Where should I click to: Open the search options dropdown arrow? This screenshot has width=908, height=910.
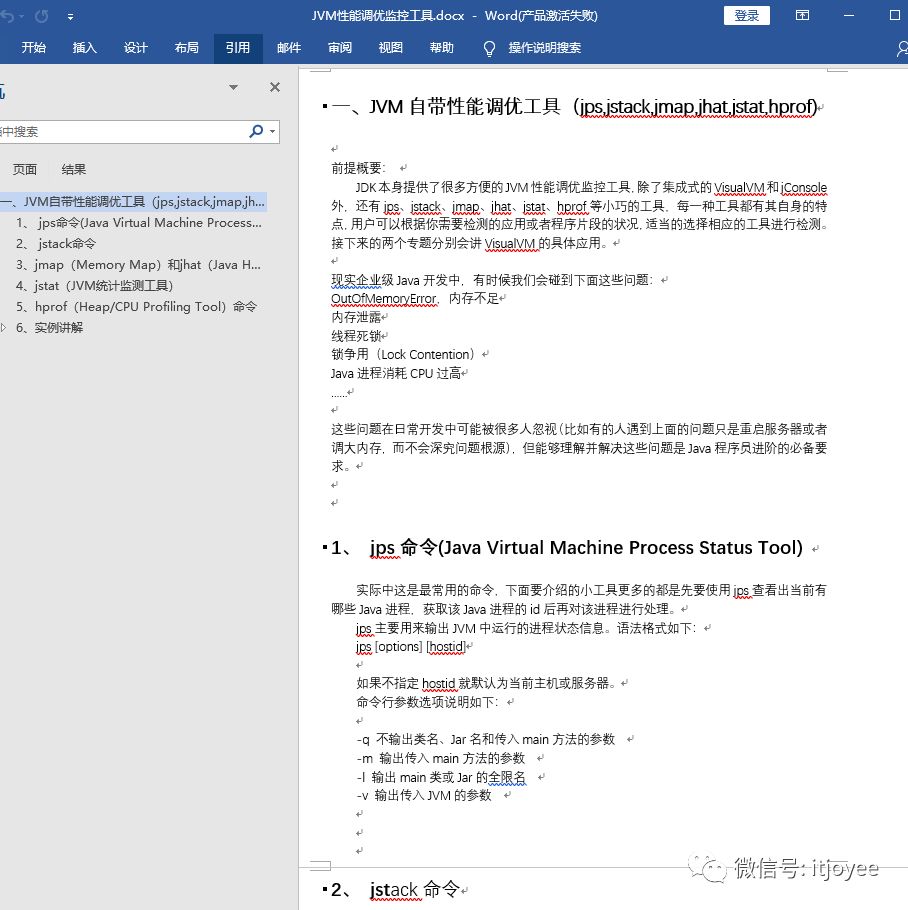(x=272, y=132)
